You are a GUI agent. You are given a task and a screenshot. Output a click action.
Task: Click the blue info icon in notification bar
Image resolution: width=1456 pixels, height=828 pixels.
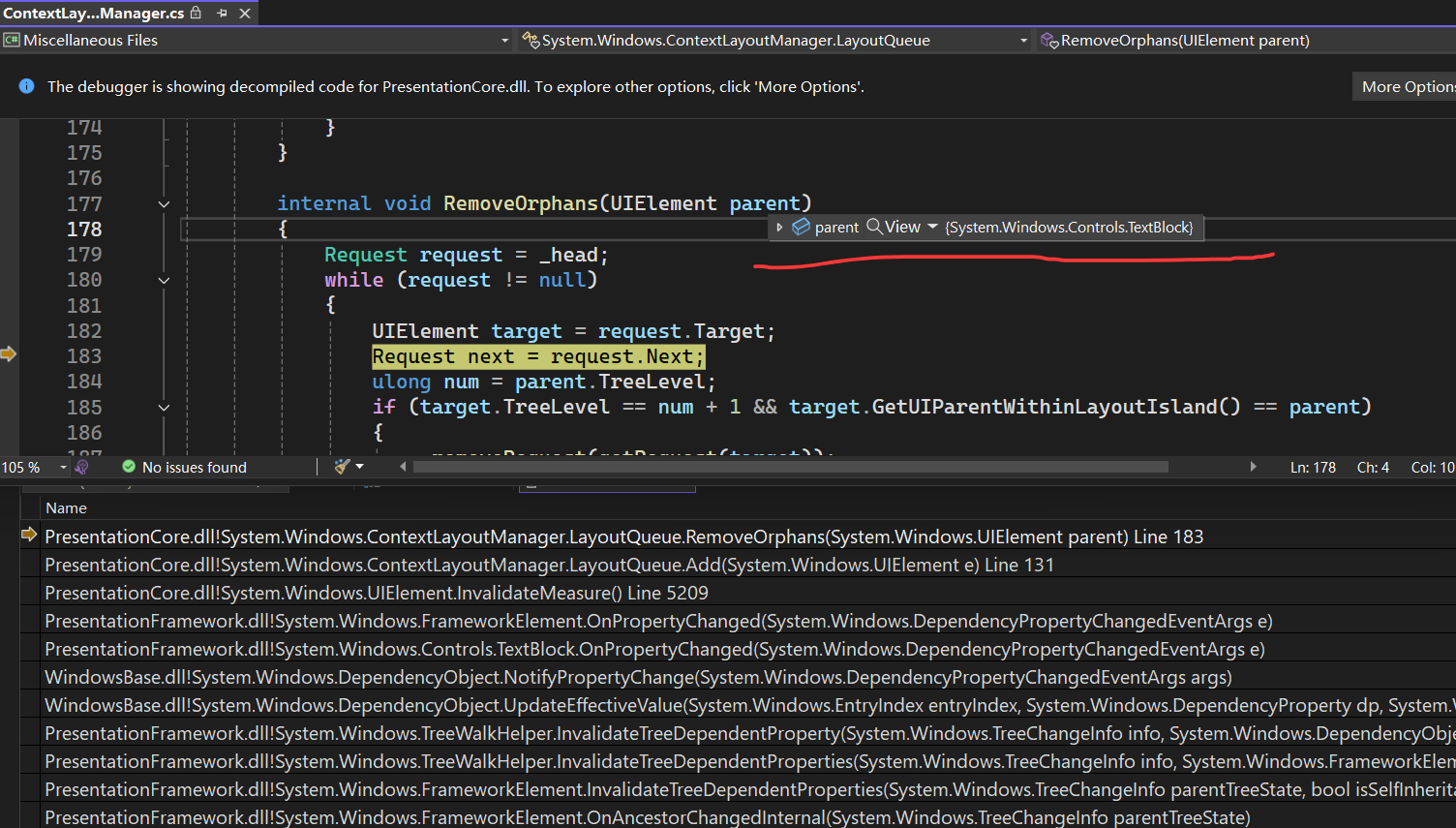pyautogui.click(x=26, y=86)
